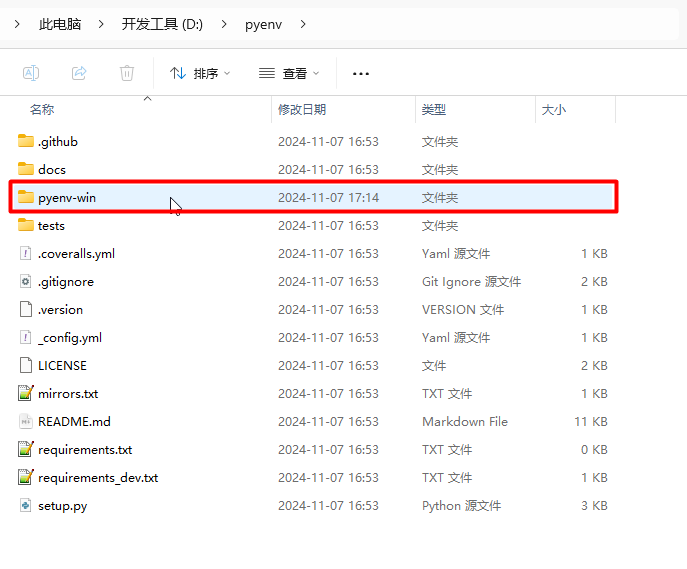Select the tests folder icon

pyautogui.click(x=26, y=225)
